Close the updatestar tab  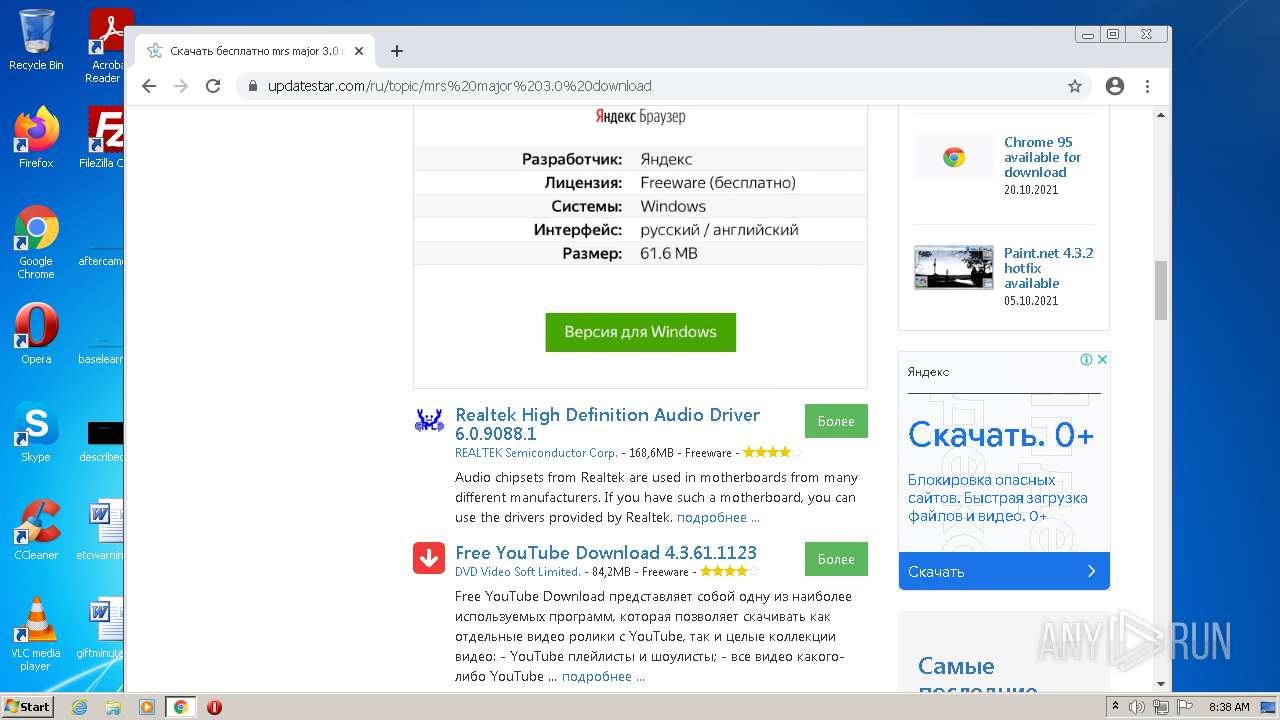(x=359, y=51)
